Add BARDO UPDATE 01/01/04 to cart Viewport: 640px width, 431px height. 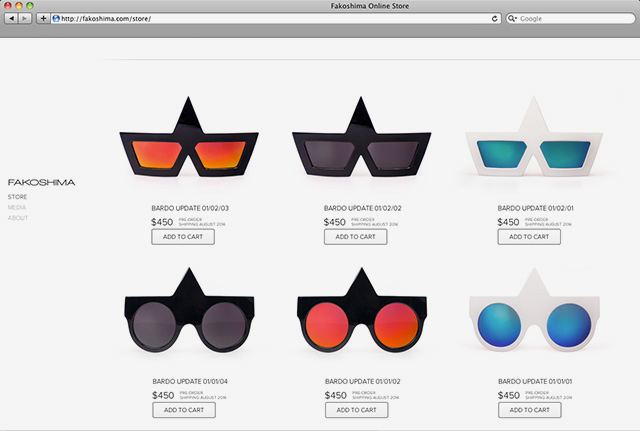(183, 410)
